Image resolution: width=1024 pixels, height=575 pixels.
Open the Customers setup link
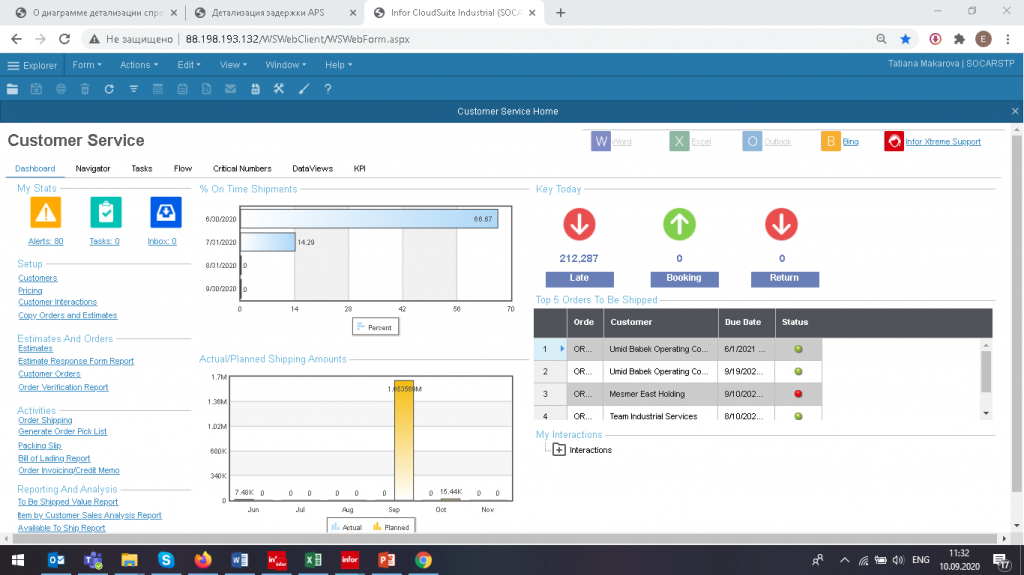click(38, 278)
